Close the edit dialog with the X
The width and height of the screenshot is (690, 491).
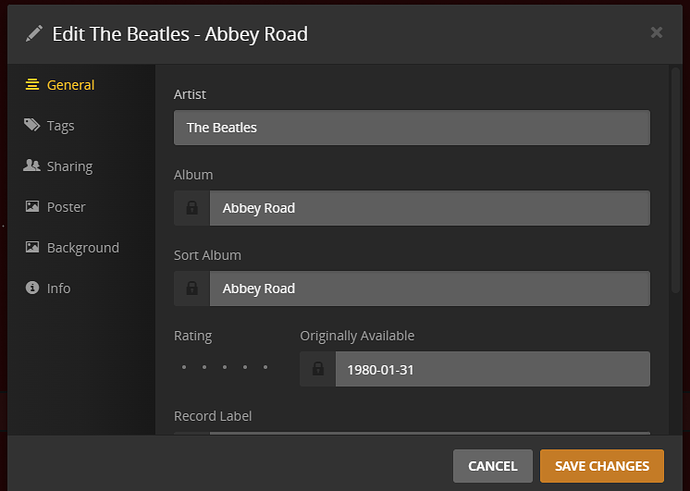click(657, 33)
